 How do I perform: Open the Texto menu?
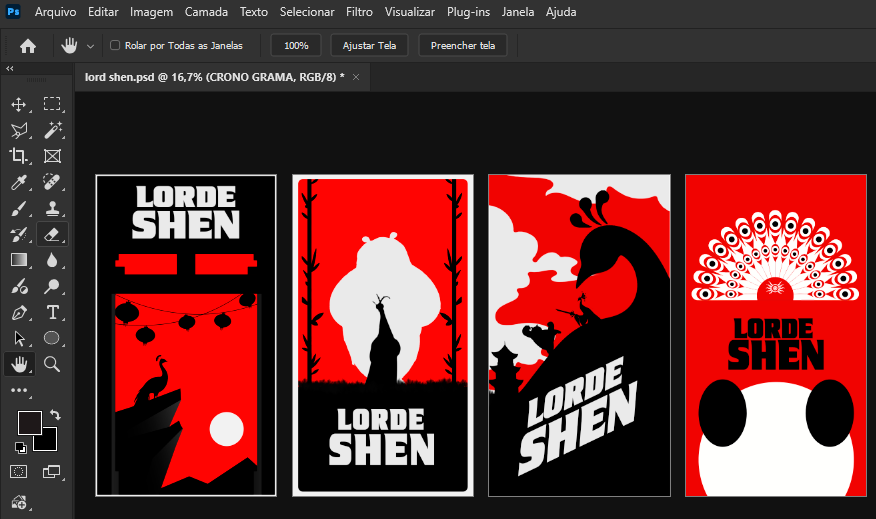click(254, 12)
